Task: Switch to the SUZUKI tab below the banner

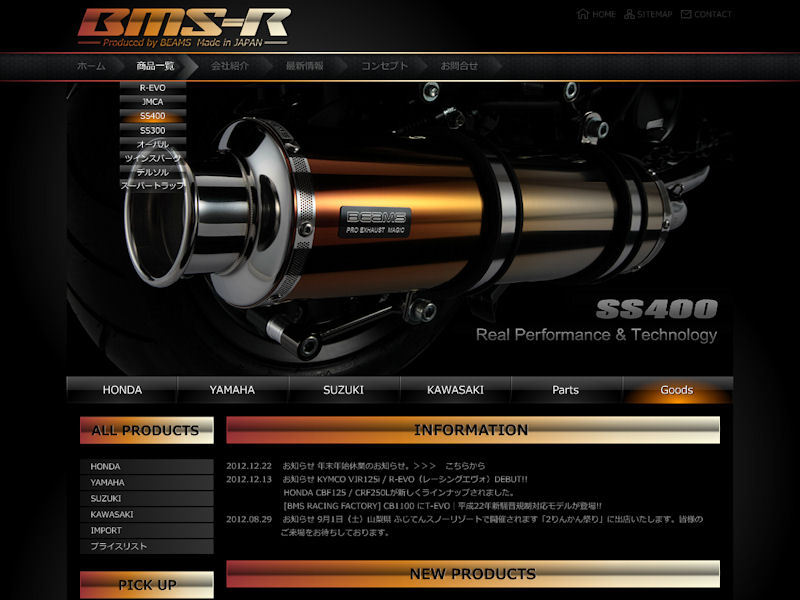Action: pos(344,390)
